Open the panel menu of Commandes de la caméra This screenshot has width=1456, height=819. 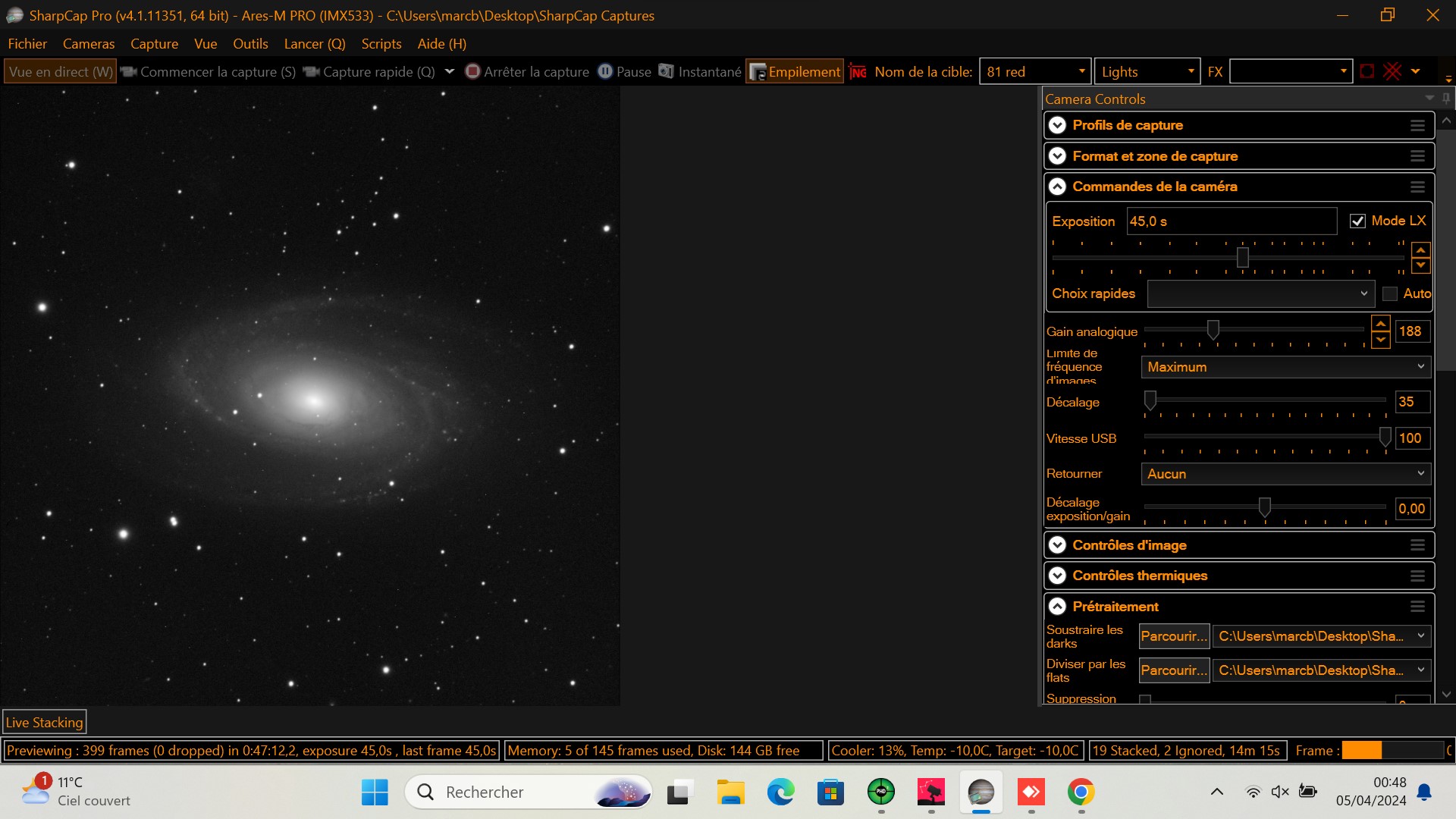(1417, 187)
